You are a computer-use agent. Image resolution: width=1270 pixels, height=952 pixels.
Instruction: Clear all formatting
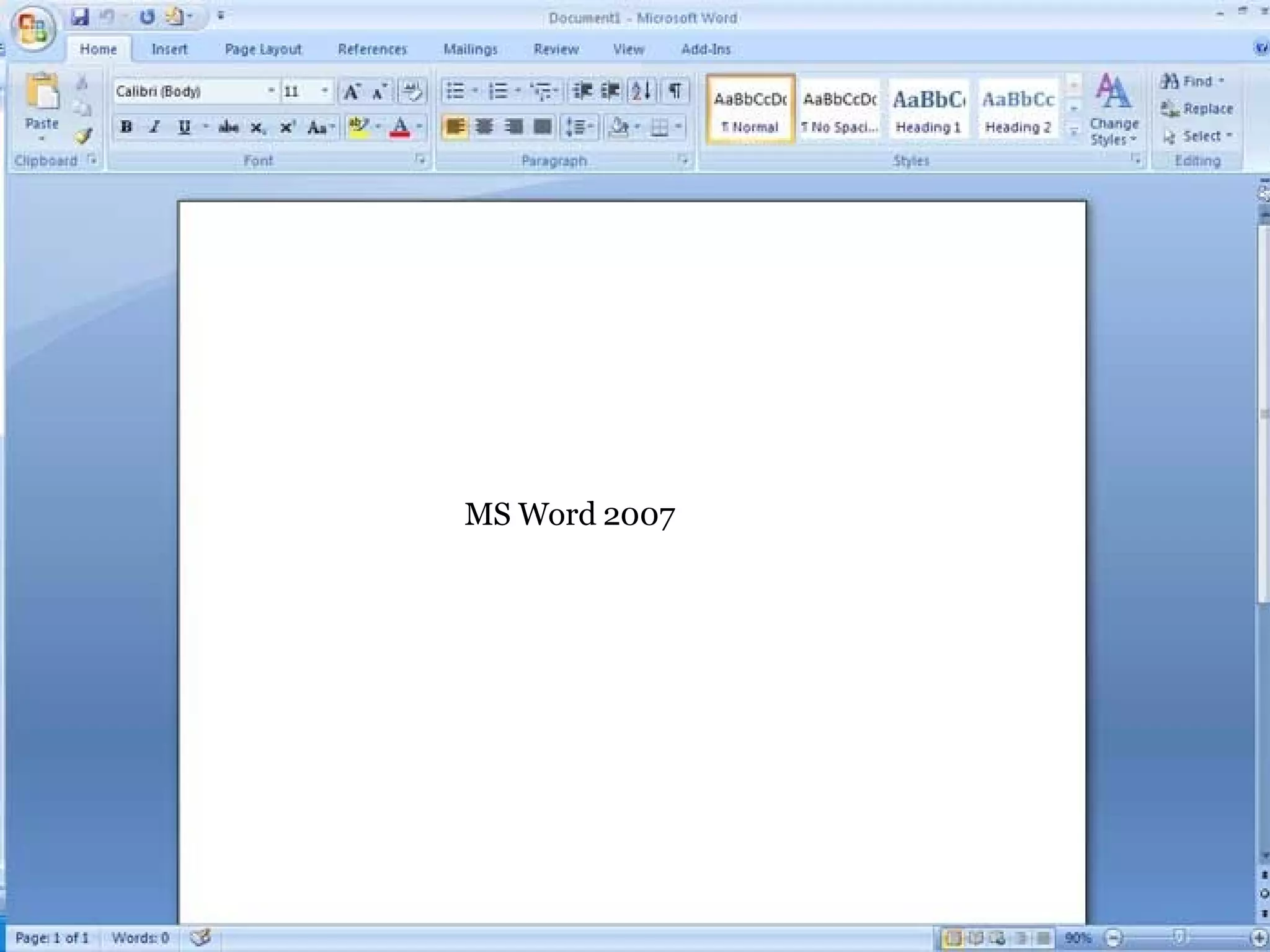(412, 92)
